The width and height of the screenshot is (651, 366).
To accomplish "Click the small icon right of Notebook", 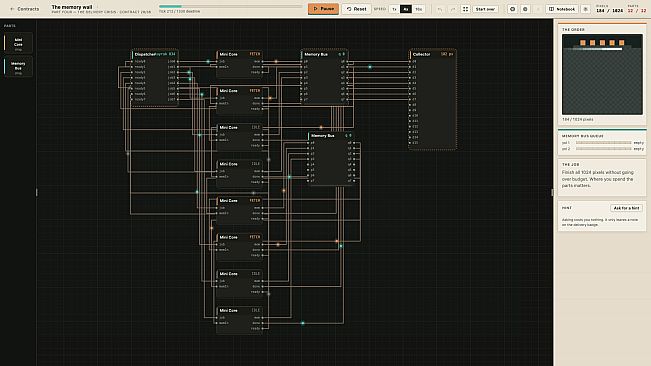I will [586, 9].
